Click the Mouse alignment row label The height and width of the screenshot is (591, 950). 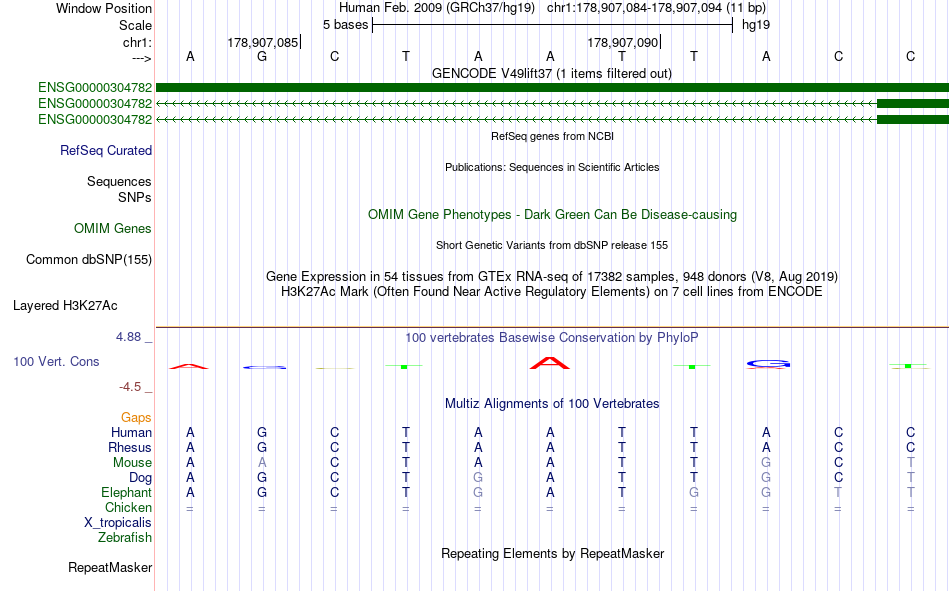click(132, 462)
